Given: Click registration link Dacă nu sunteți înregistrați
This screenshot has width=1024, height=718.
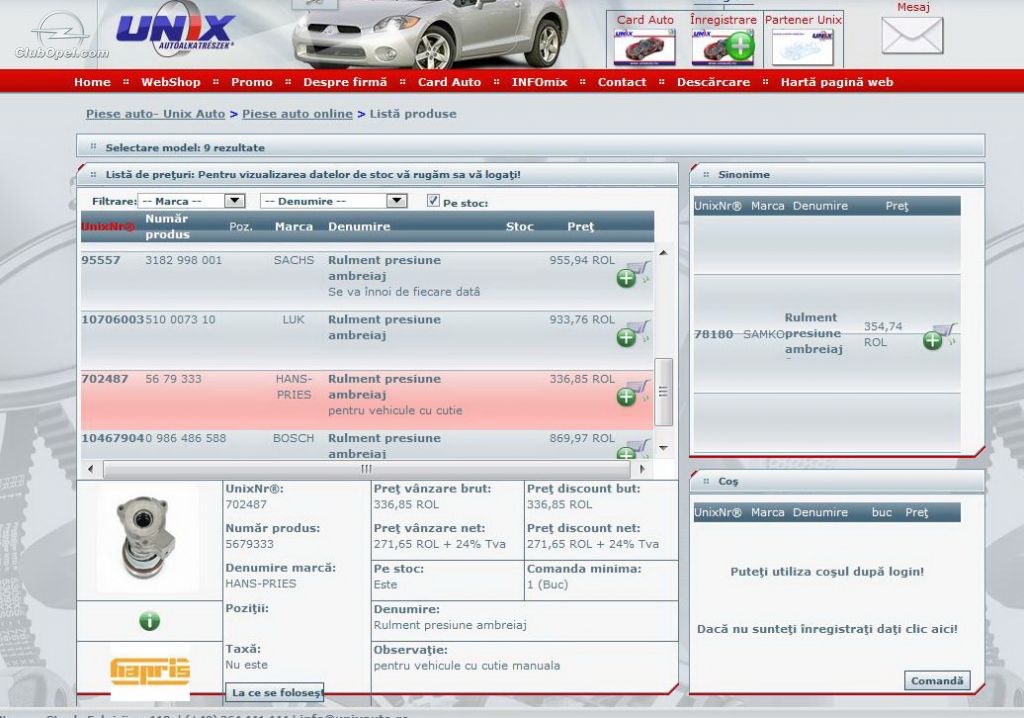Looking at the screenshot, I should [x=827, y=629].
